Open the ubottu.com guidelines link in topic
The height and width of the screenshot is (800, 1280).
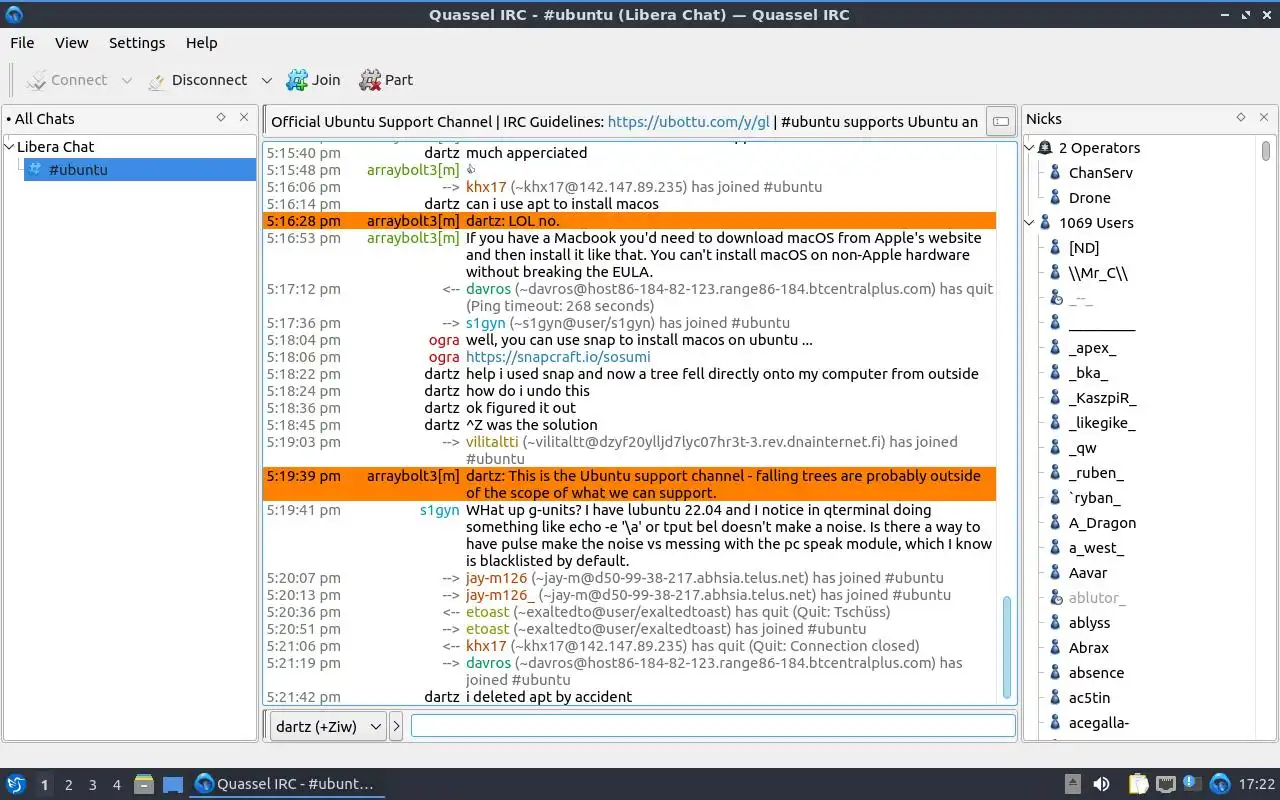click(x=689, y=122)
